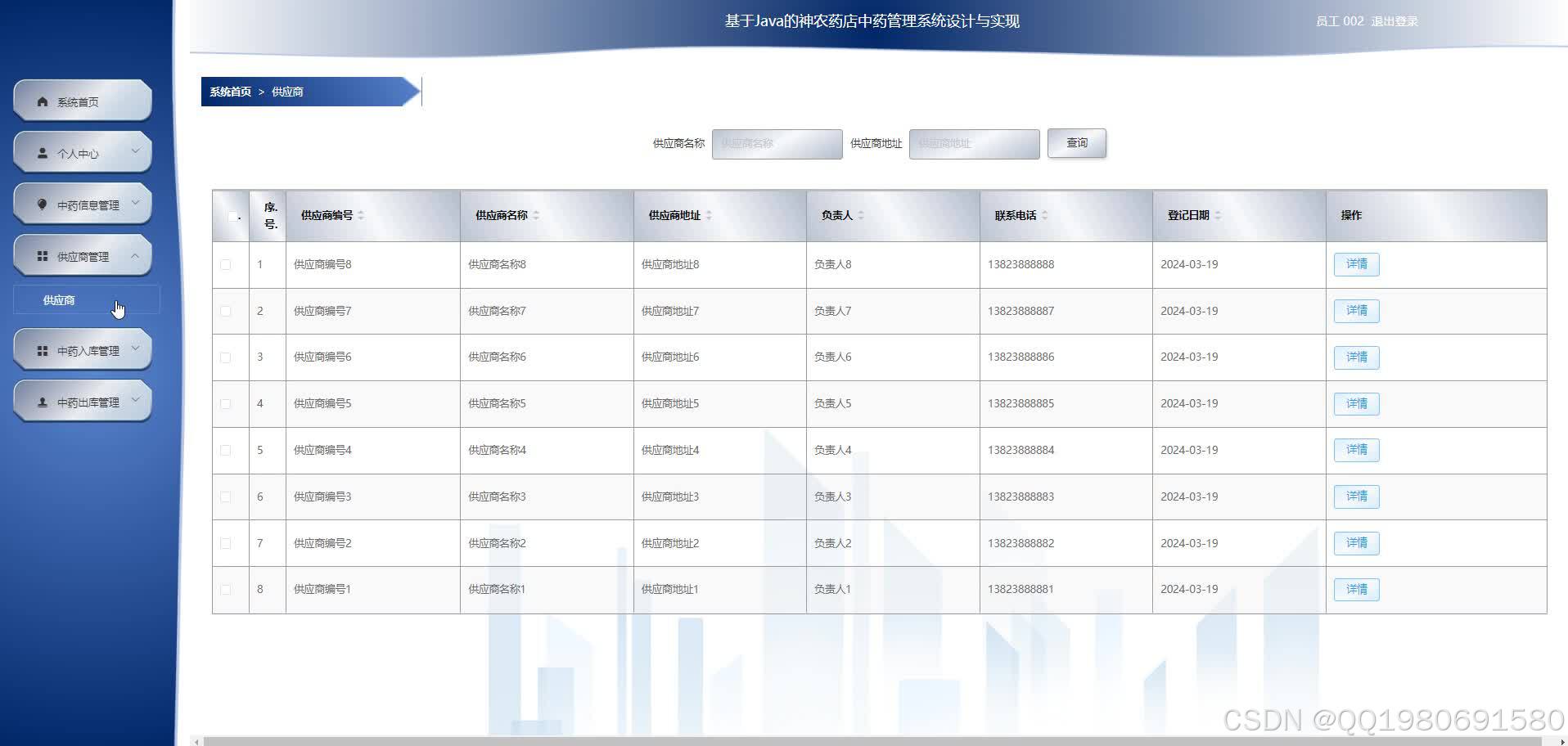Image resolution: width=1568 pixels, height=746 pixels.
Task: Expand the 中药入库管理 menu chevron
Action: coord(136,348)
